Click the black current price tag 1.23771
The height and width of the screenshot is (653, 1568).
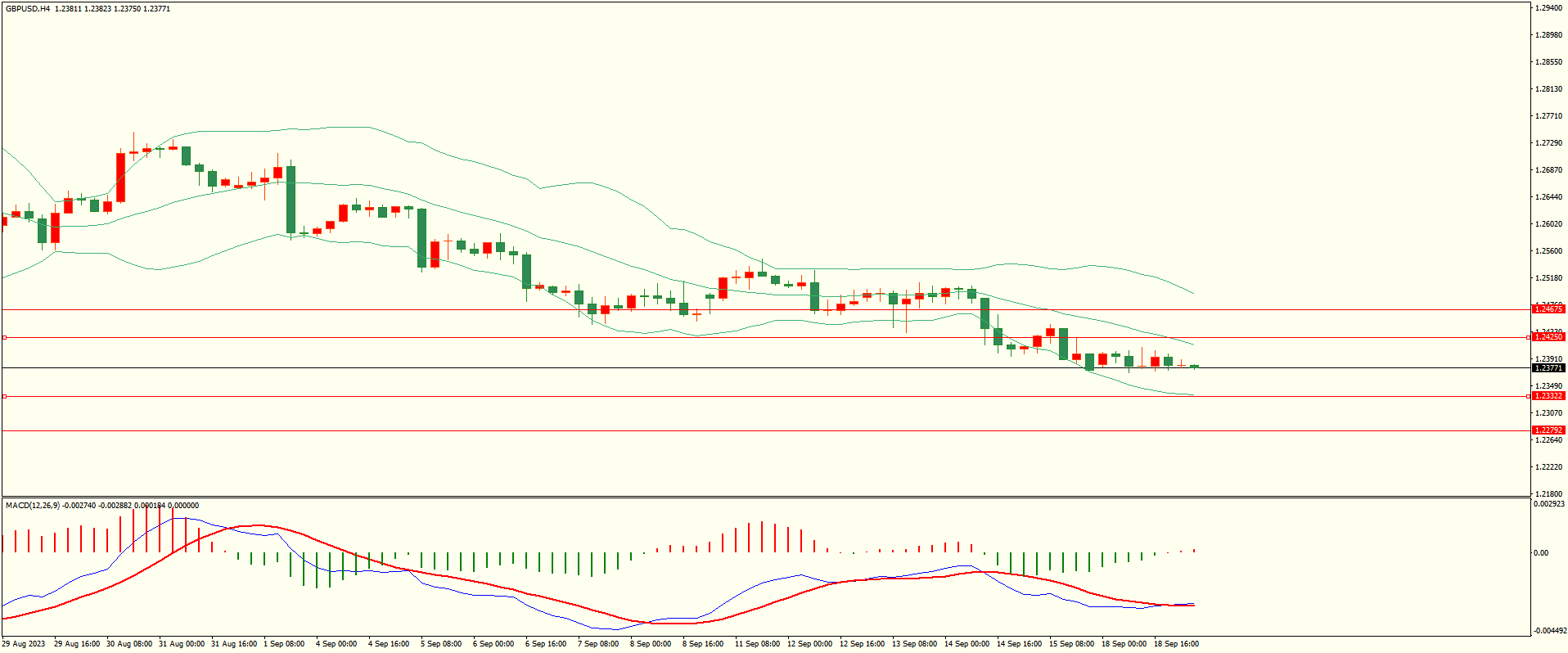pyautogui.click(x=1548, y=368)
